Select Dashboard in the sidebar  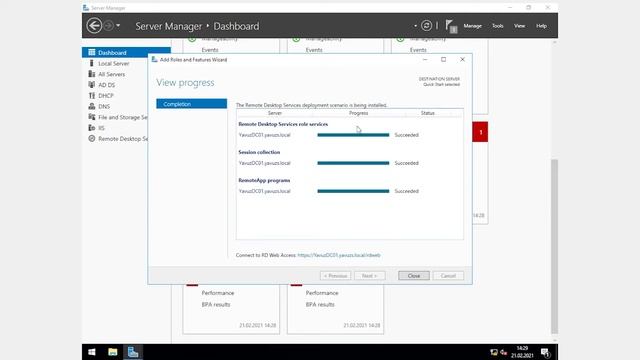point(126,53)
